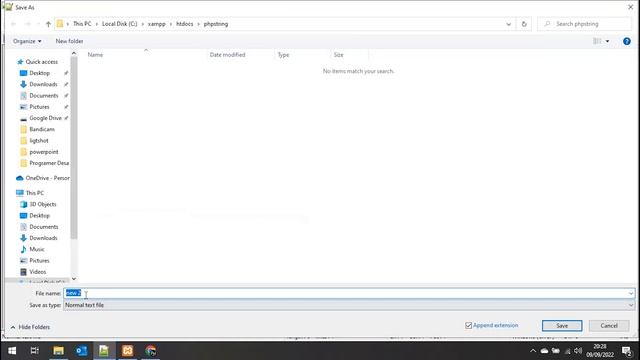
Task: Click the Search phpstring box
Action: coord(584,24)
